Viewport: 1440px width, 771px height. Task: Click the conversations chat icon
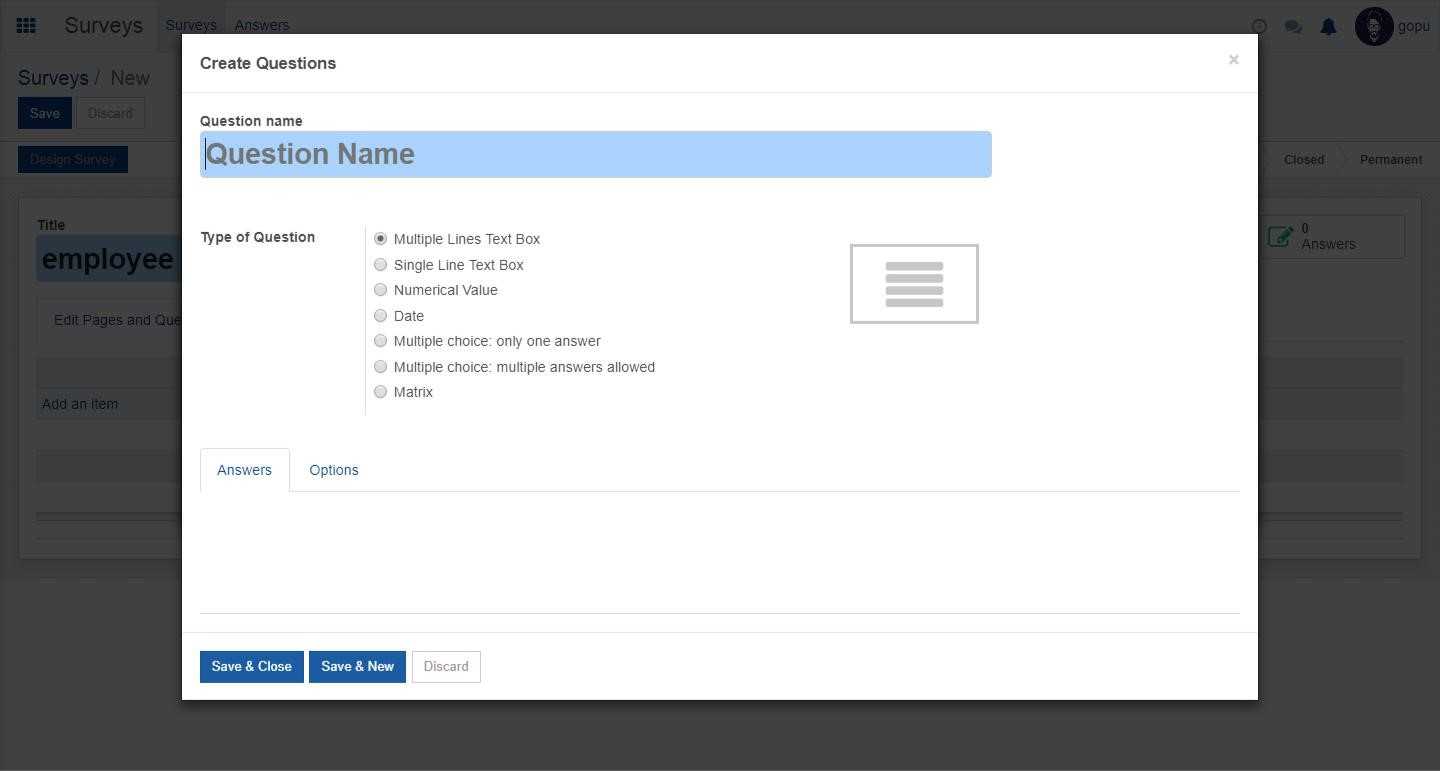pyautogui.click(x=1293, y=27)
